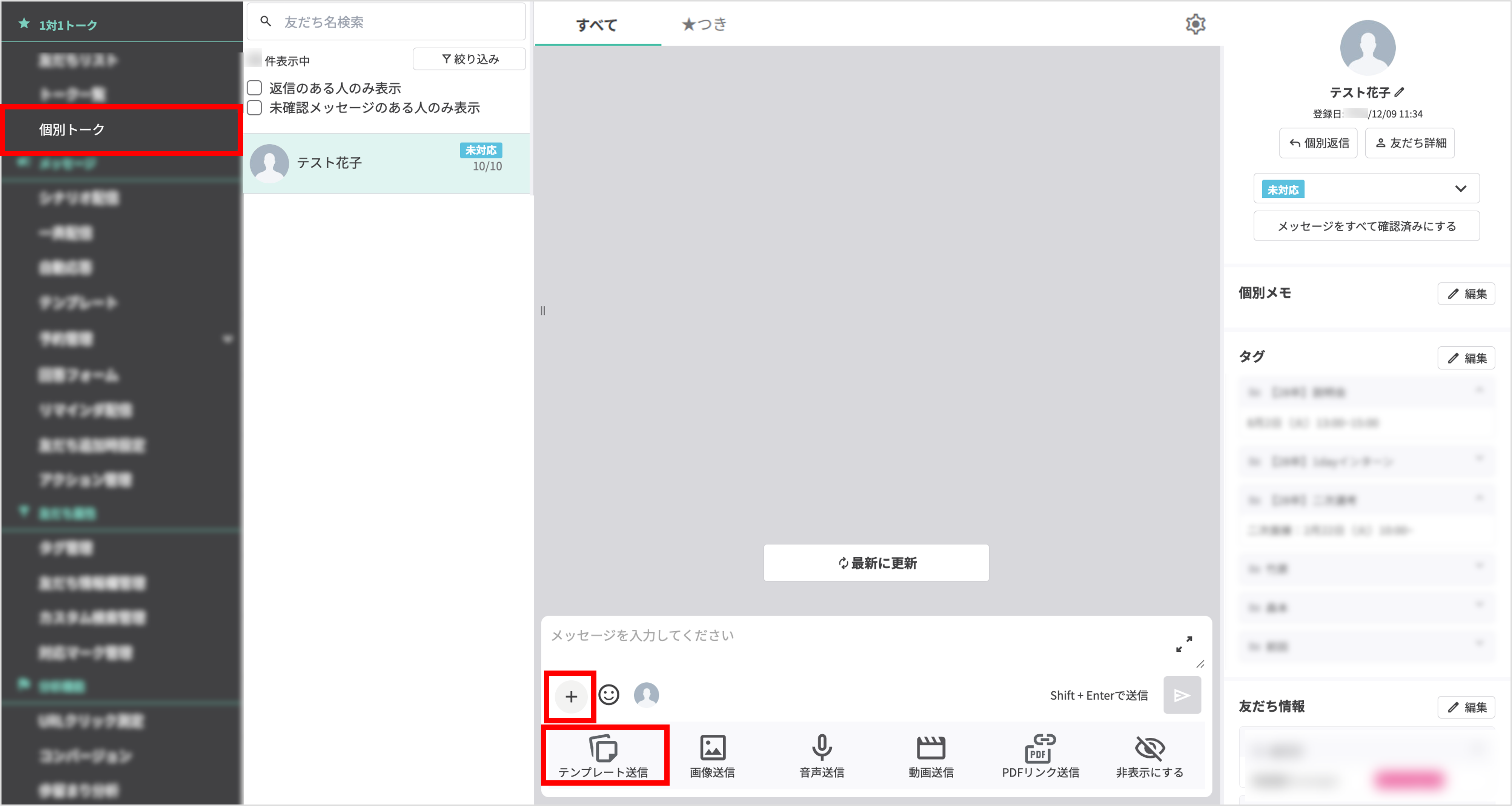Refresh the chat with 最新に更新
The image size is (1512, 806).
click(x=876, y=563)
